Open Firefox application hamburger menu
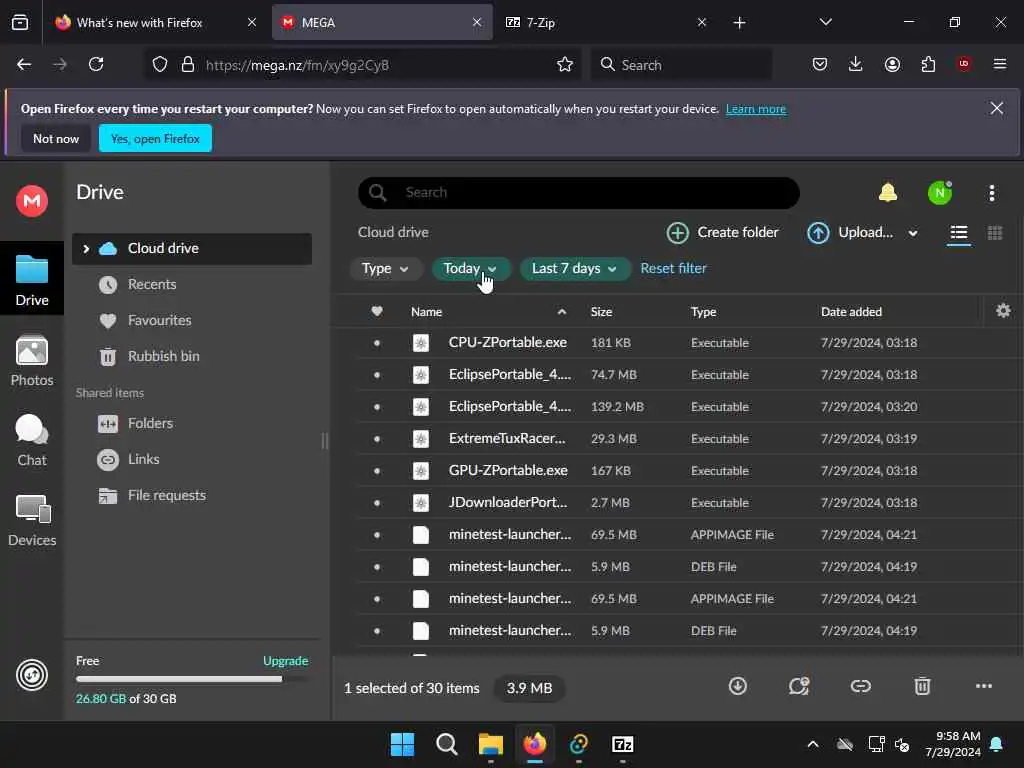 (999, 64)
